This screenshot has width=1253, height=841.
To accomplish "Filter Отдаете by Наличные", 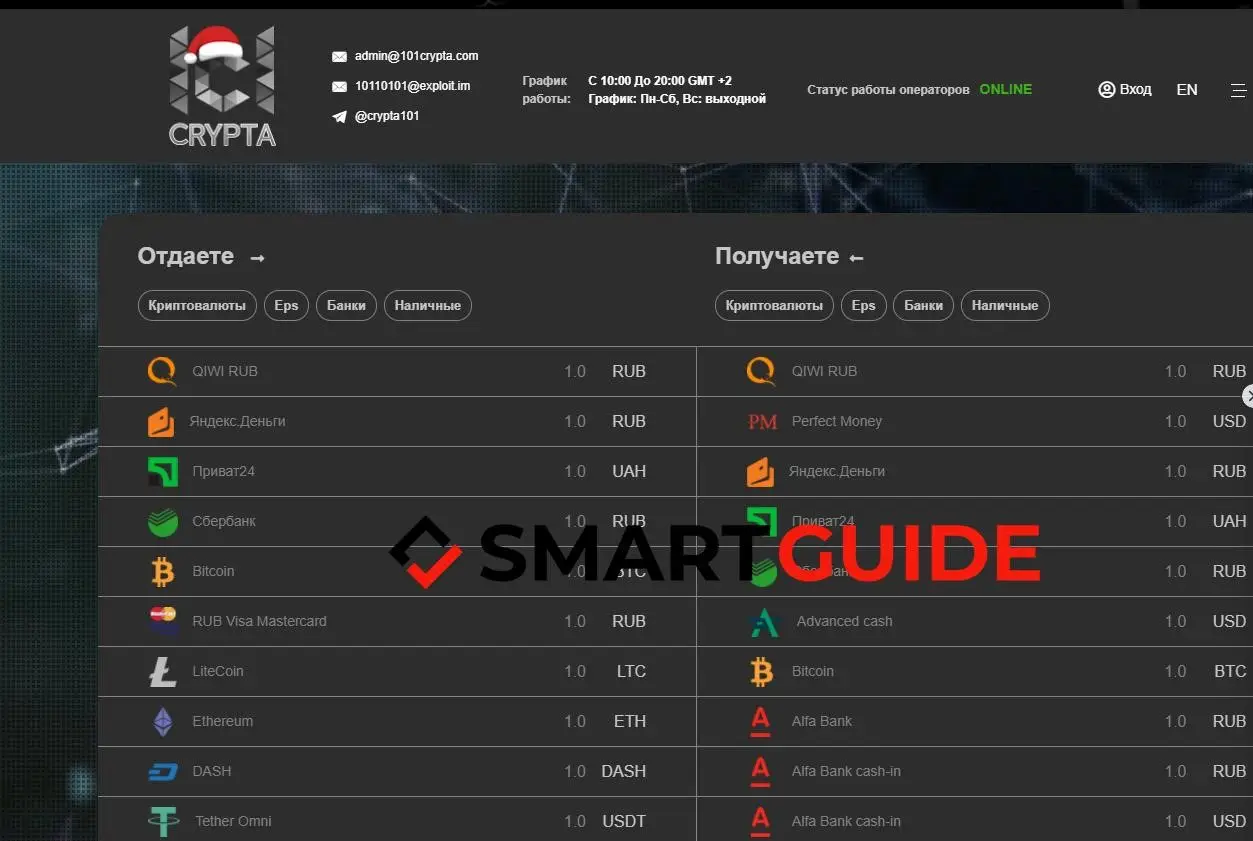I will pyautogui.click(x=428, y=306).
